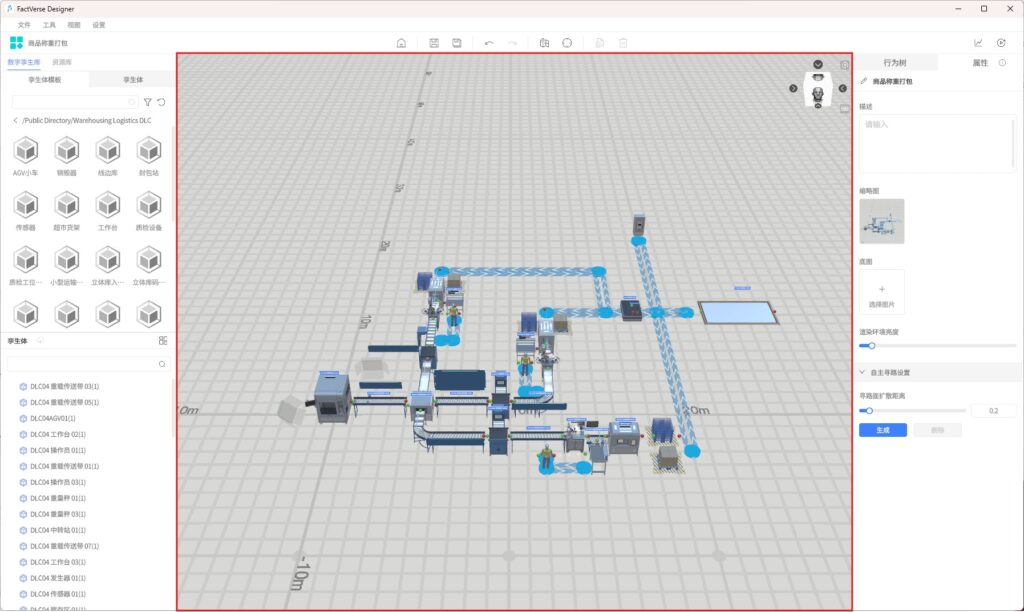1024x612 pixels.
Task: Select the AGV小车 template icon
Action: coord(25,151)
